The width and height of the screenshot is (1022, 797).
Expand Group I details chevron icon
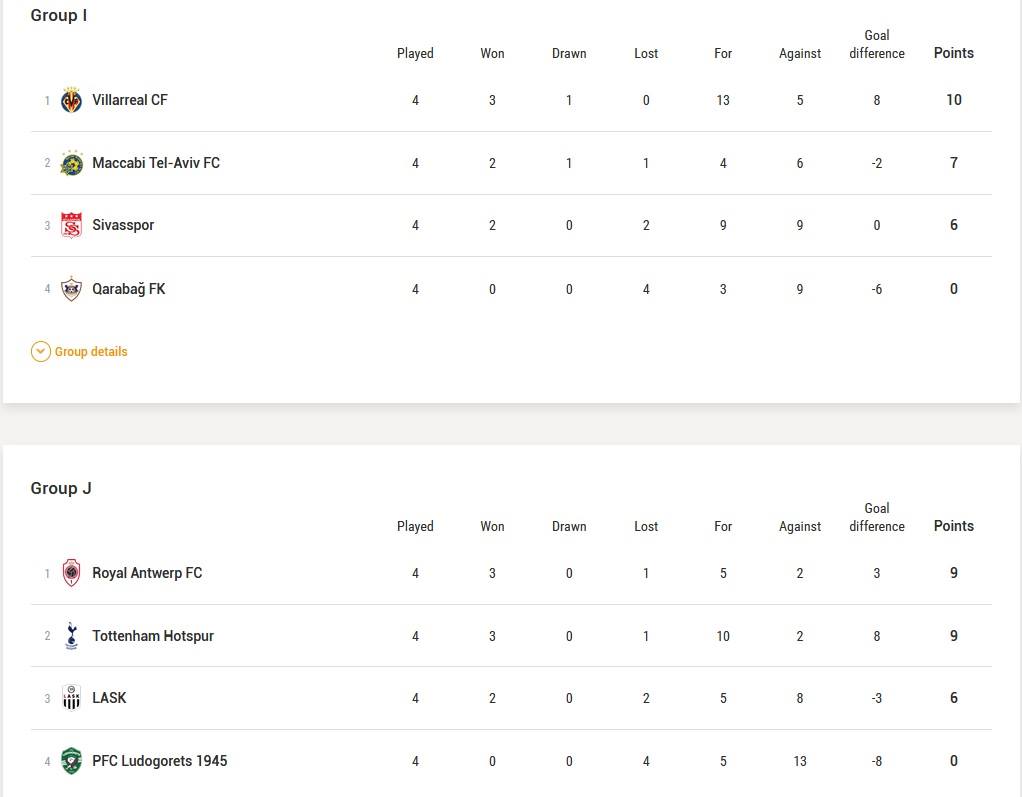pos(40,352)
